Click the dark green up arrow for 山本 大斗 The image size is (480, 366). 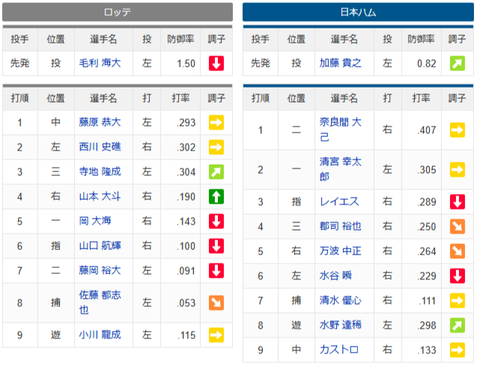pyautogui.click(x=216, y=197)
